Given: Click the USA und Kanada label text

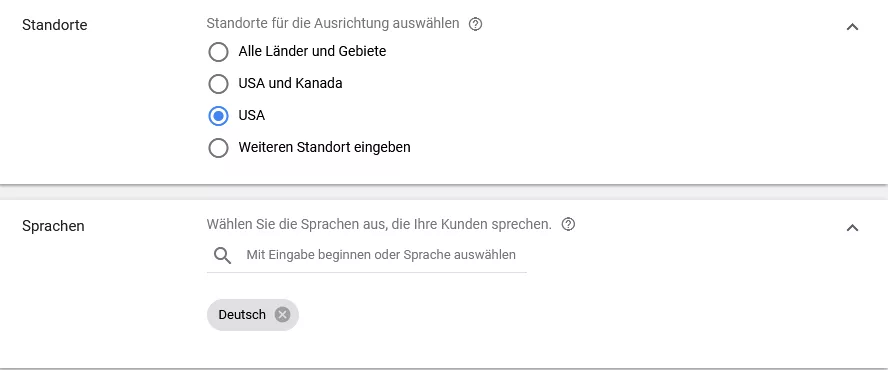Looking at the screenshot, I should 290,83.
